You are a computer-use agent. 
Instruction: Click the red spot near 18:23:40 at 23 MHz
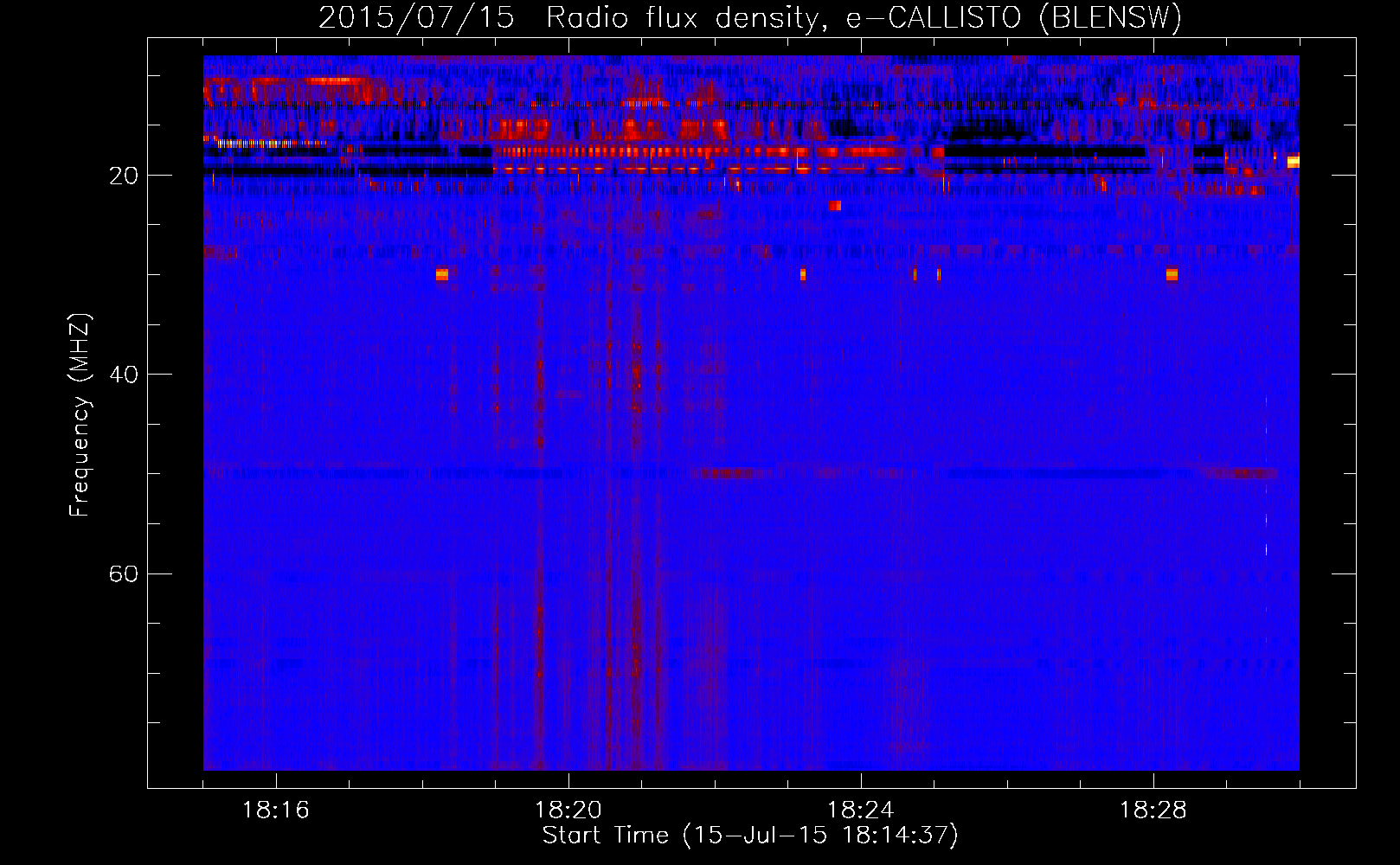835,206
